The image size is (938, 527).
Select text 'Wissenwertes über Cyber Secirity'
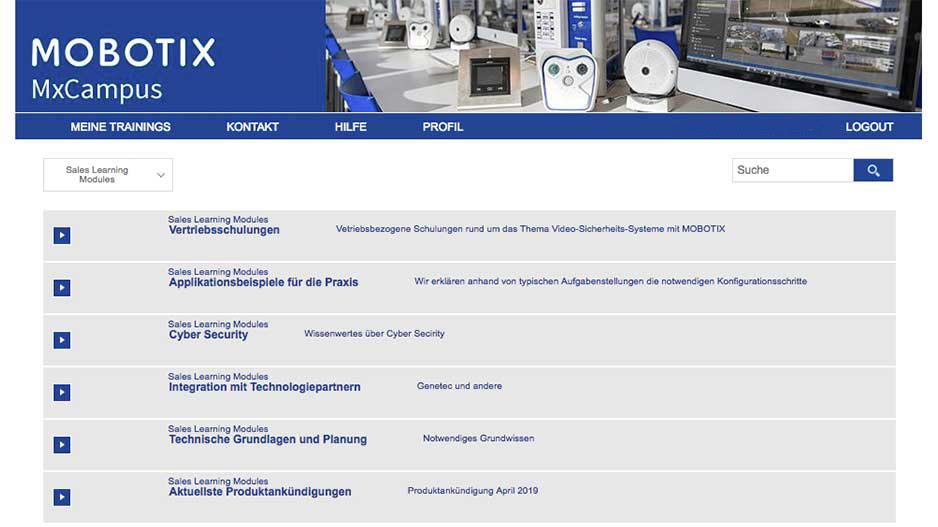[x=374, y=334]
